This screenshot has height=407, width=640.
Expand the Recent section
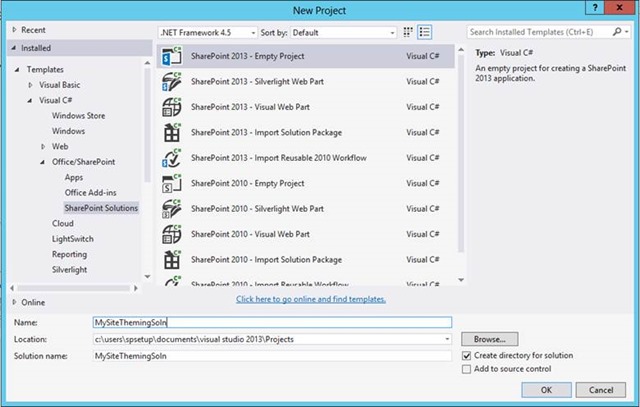pos(14,30)
